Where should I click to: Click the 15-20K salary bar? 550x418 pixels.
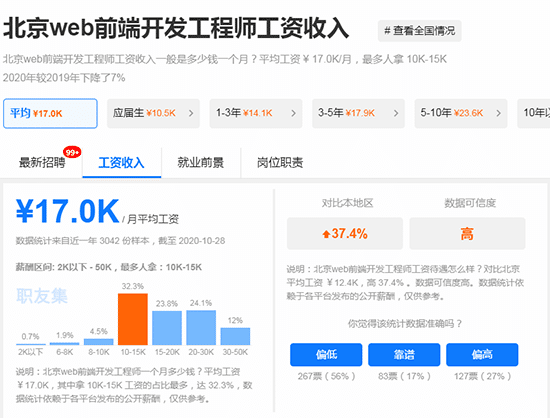tap(167, 328)
